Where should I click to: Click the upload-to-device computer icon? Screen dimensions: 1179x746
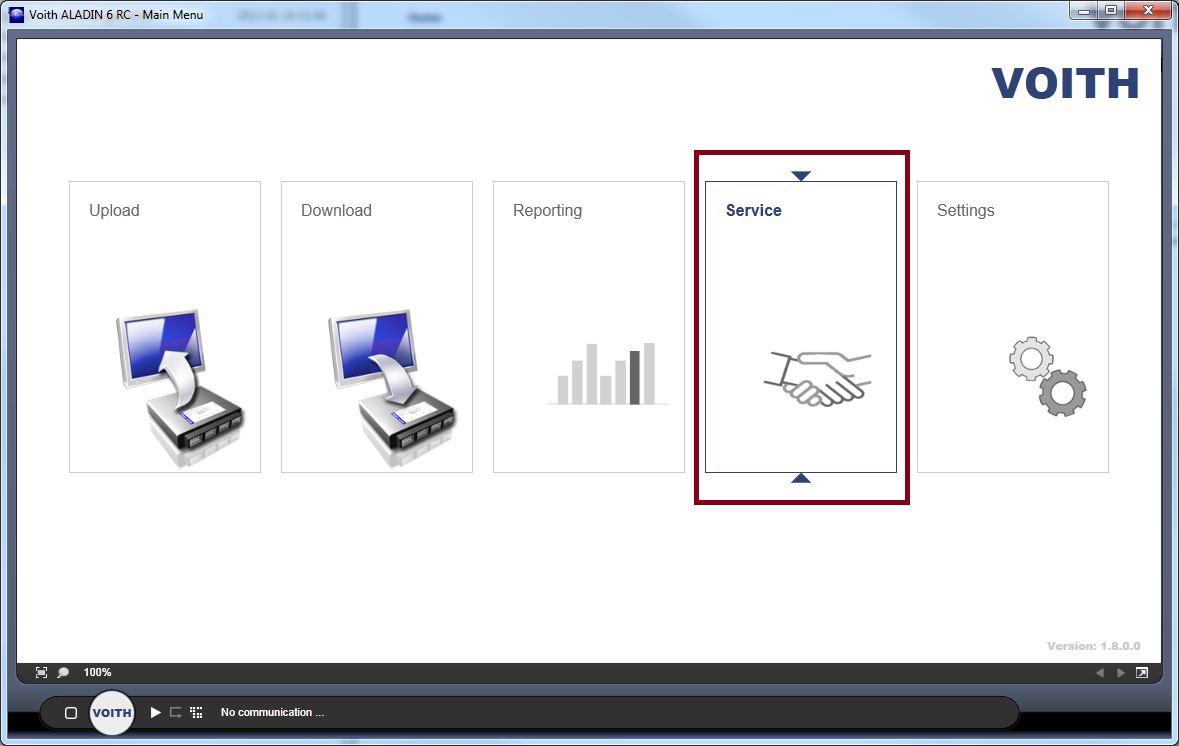tap(180, 387)
